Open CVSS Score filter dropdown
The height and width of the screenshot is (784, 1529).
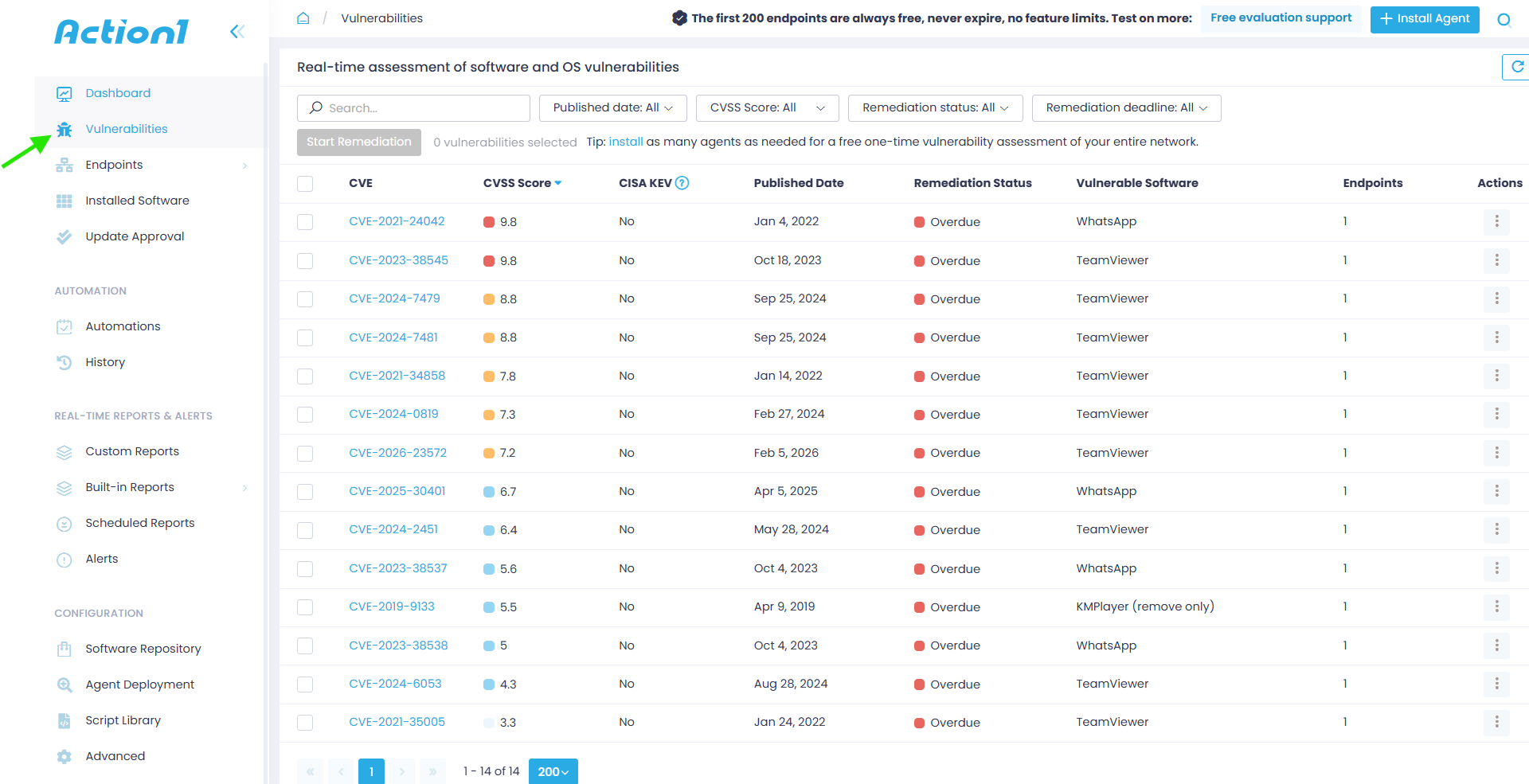tap(767, 108)
